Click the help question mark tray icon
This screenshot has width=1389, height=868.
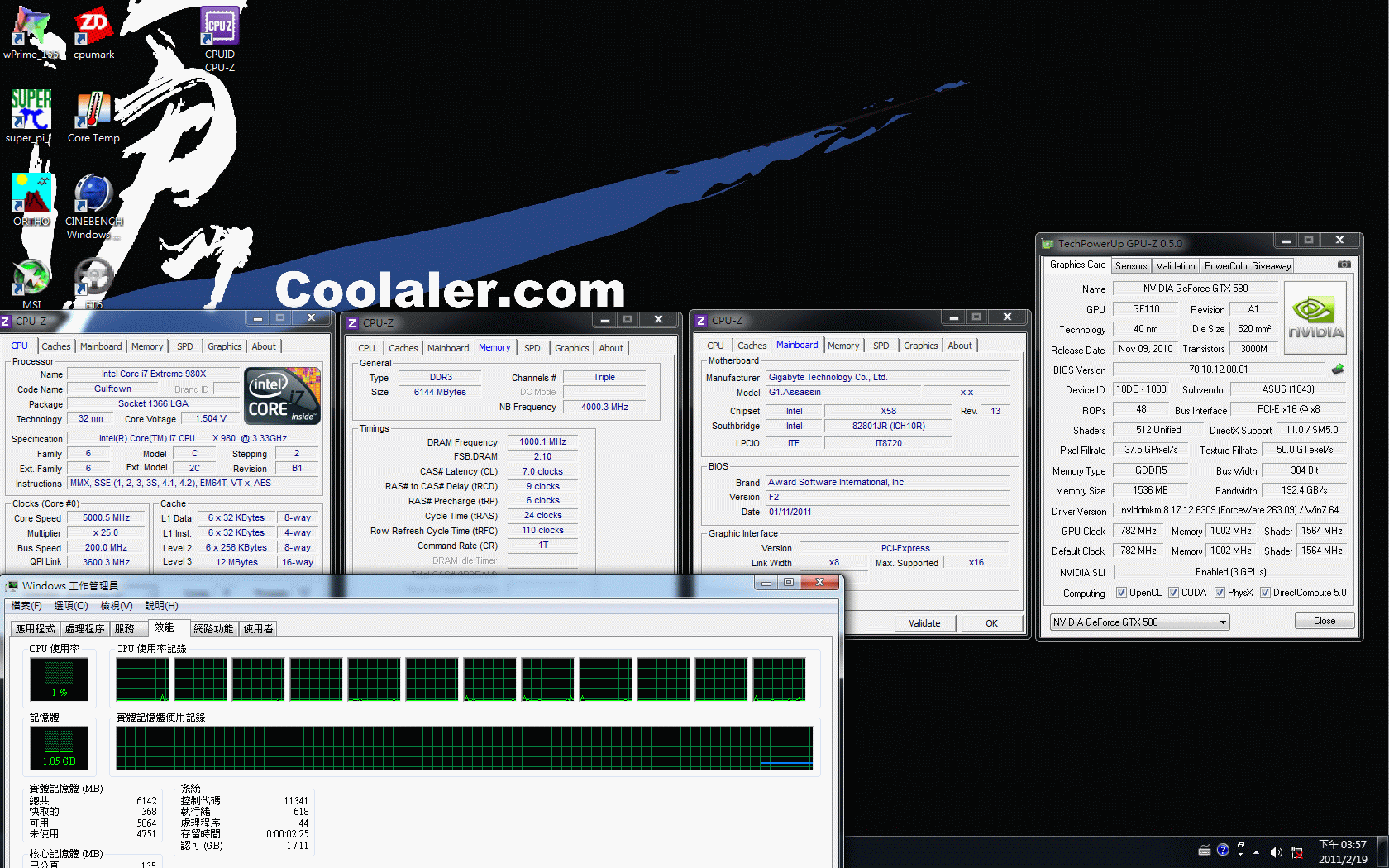pos(1223,851)
